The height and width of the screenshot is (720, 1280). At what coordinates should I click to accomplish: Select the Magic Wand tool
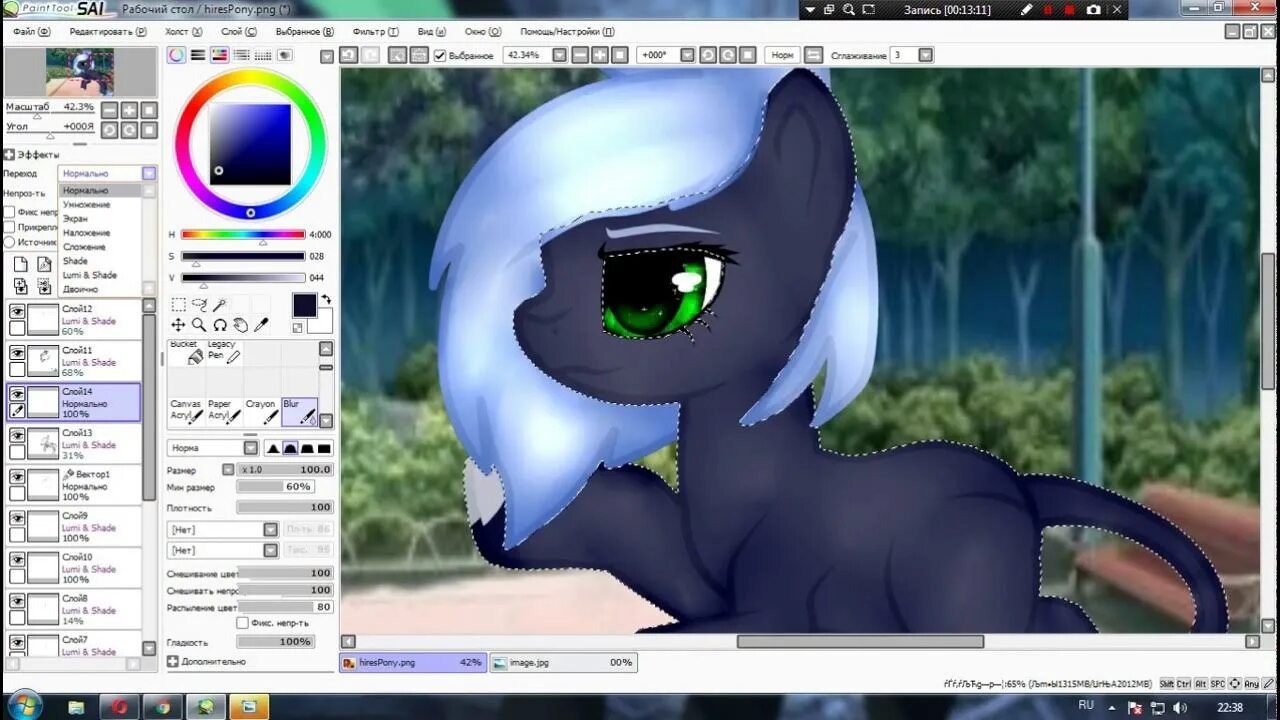tap(220, 305)
